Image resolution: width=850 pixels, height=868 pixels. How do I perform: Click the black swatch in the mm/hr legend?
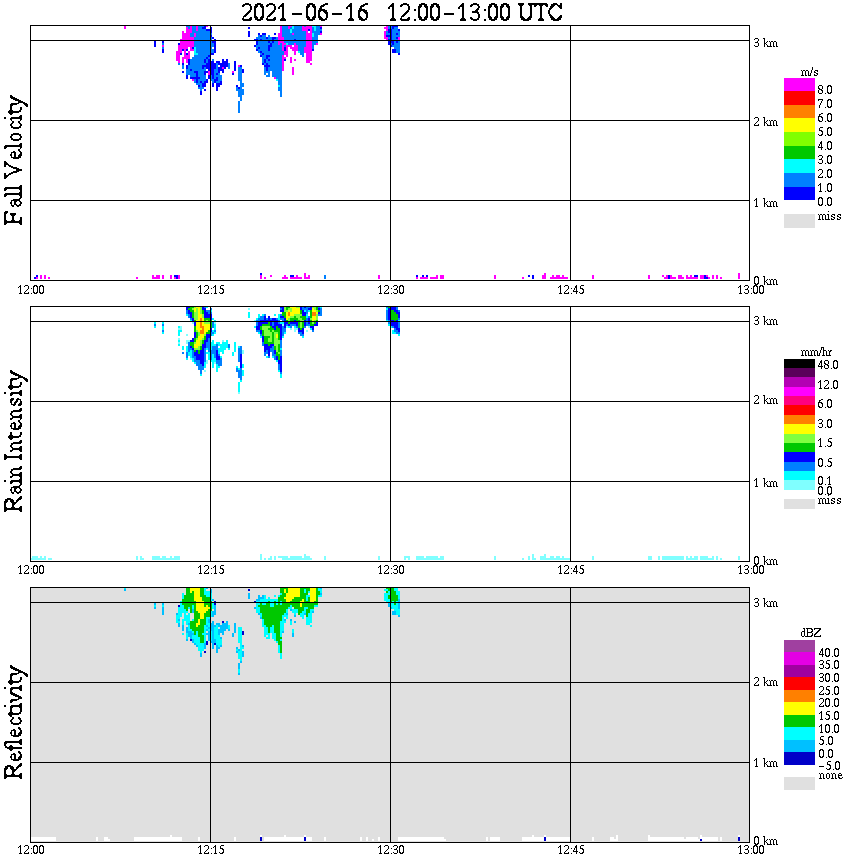coord(799,364)
